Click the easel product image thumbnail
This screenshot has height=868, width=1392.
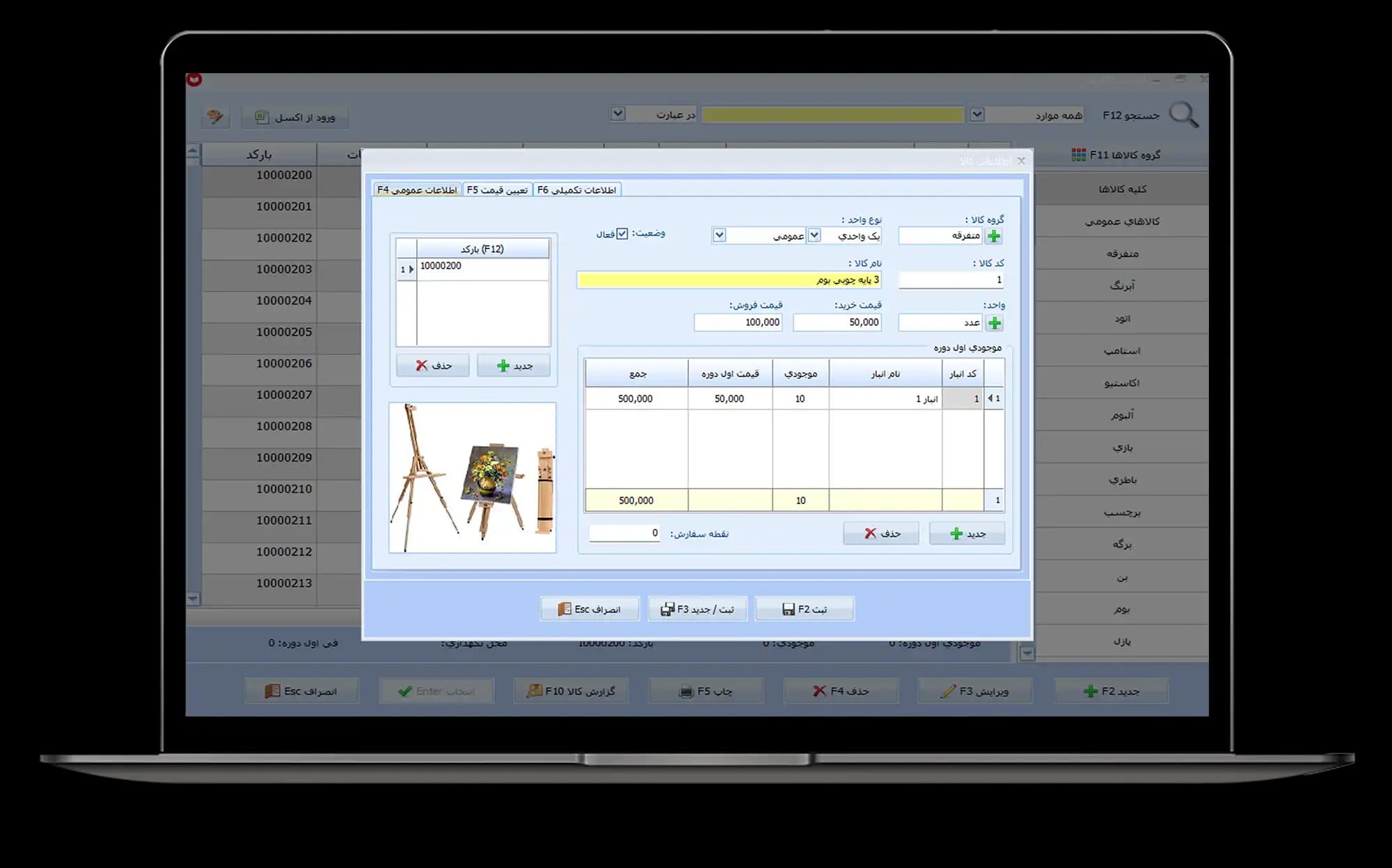(473, 478)
